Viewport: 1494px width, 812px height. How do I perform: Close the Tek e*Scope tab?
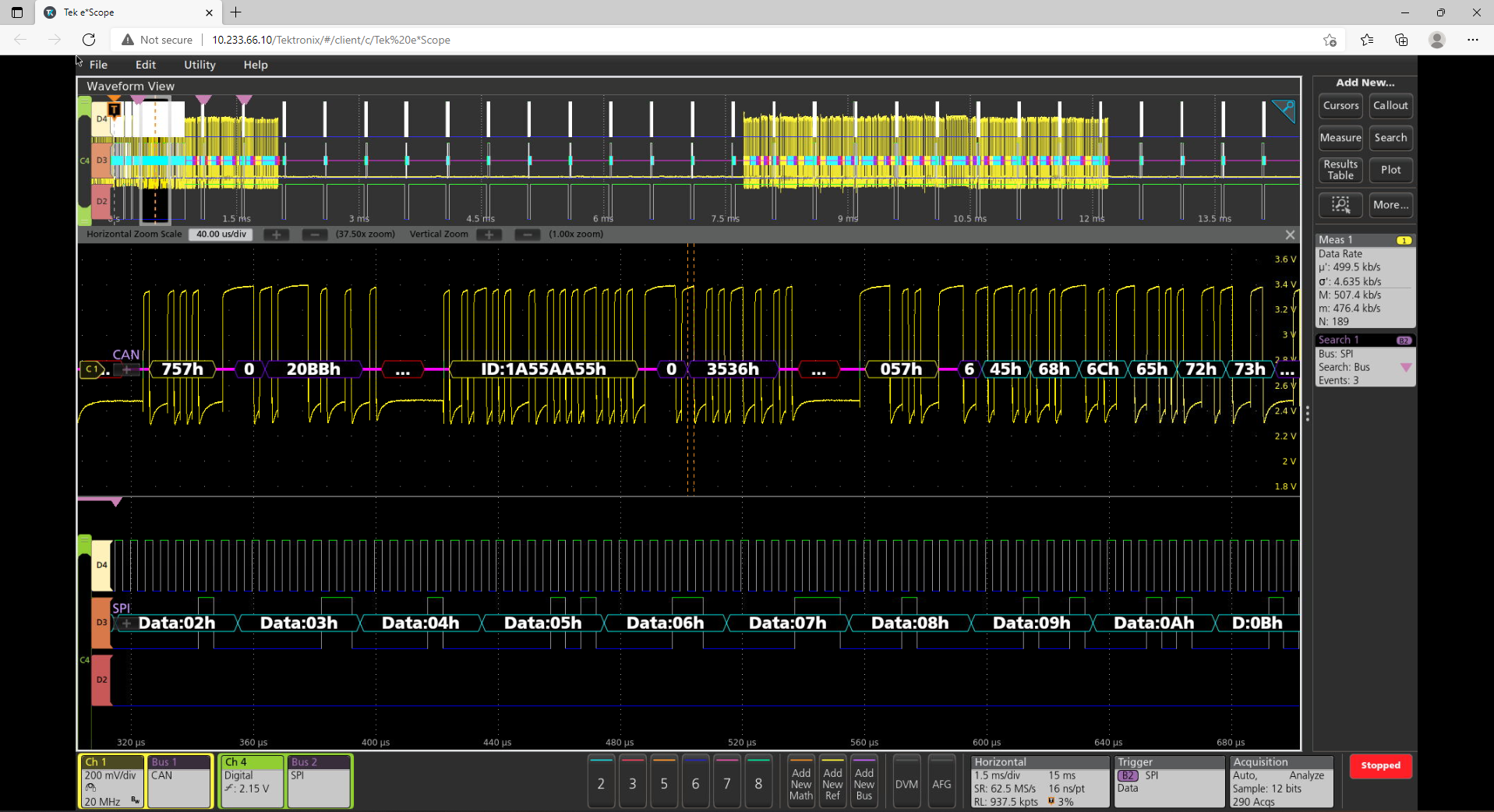pyautogui.click(x=209, y=12)
